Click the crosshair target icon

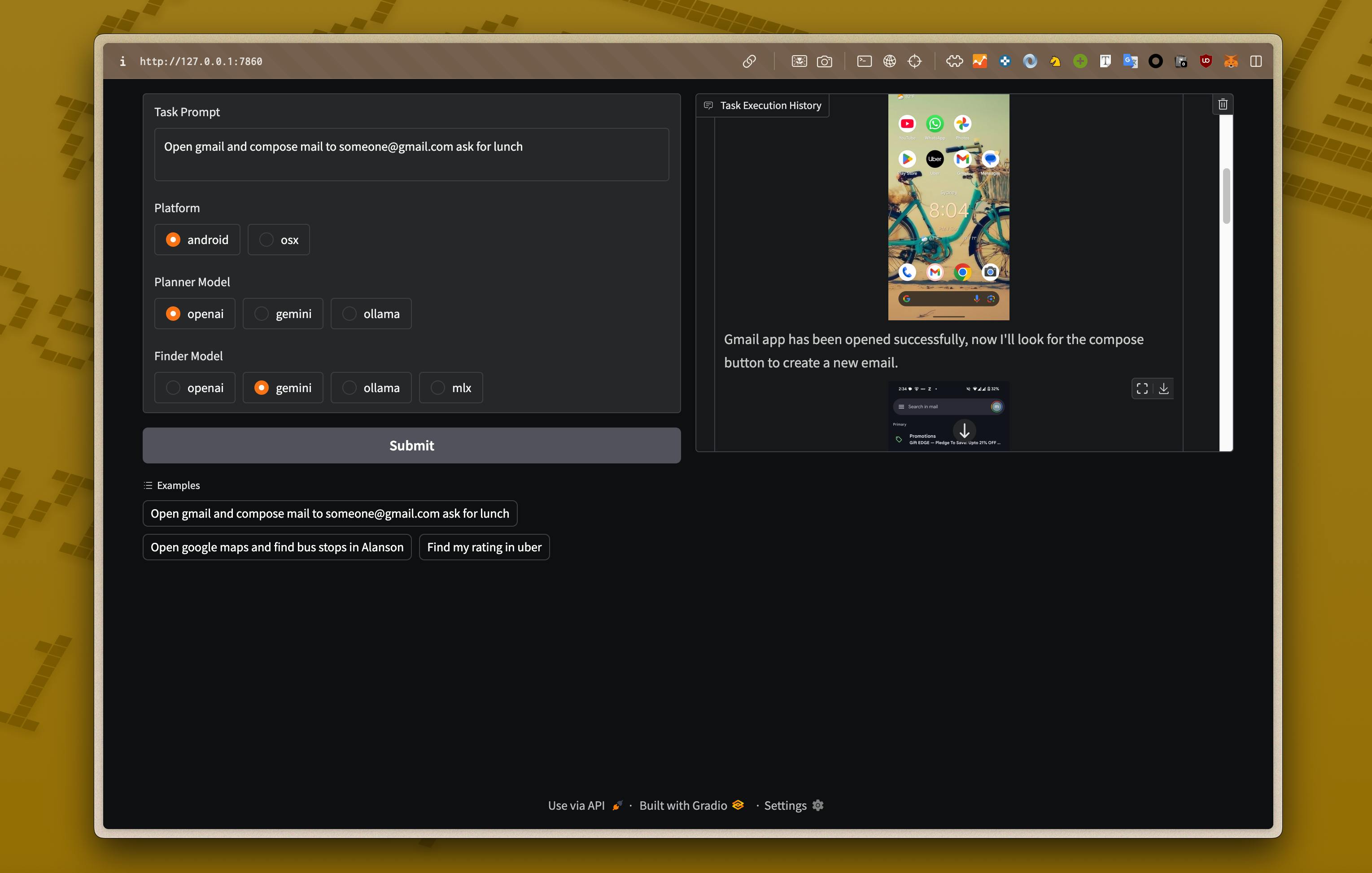pos(914,61)
